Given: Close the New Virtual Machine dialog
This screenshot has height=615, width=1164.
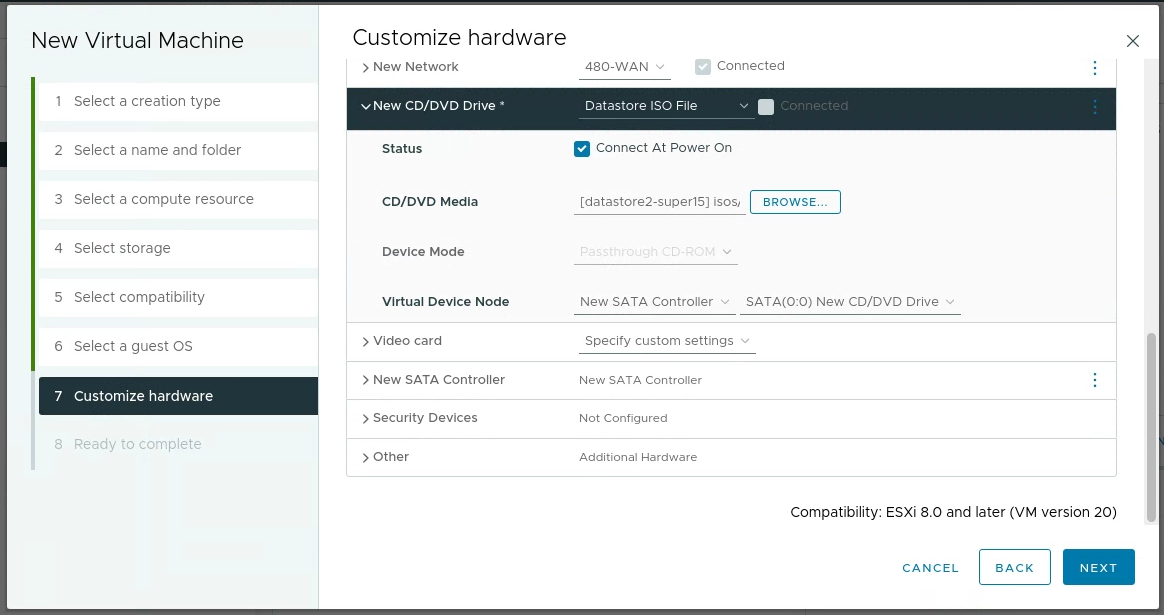Looking at the screenshot, I should click(x=1132, y=42).
